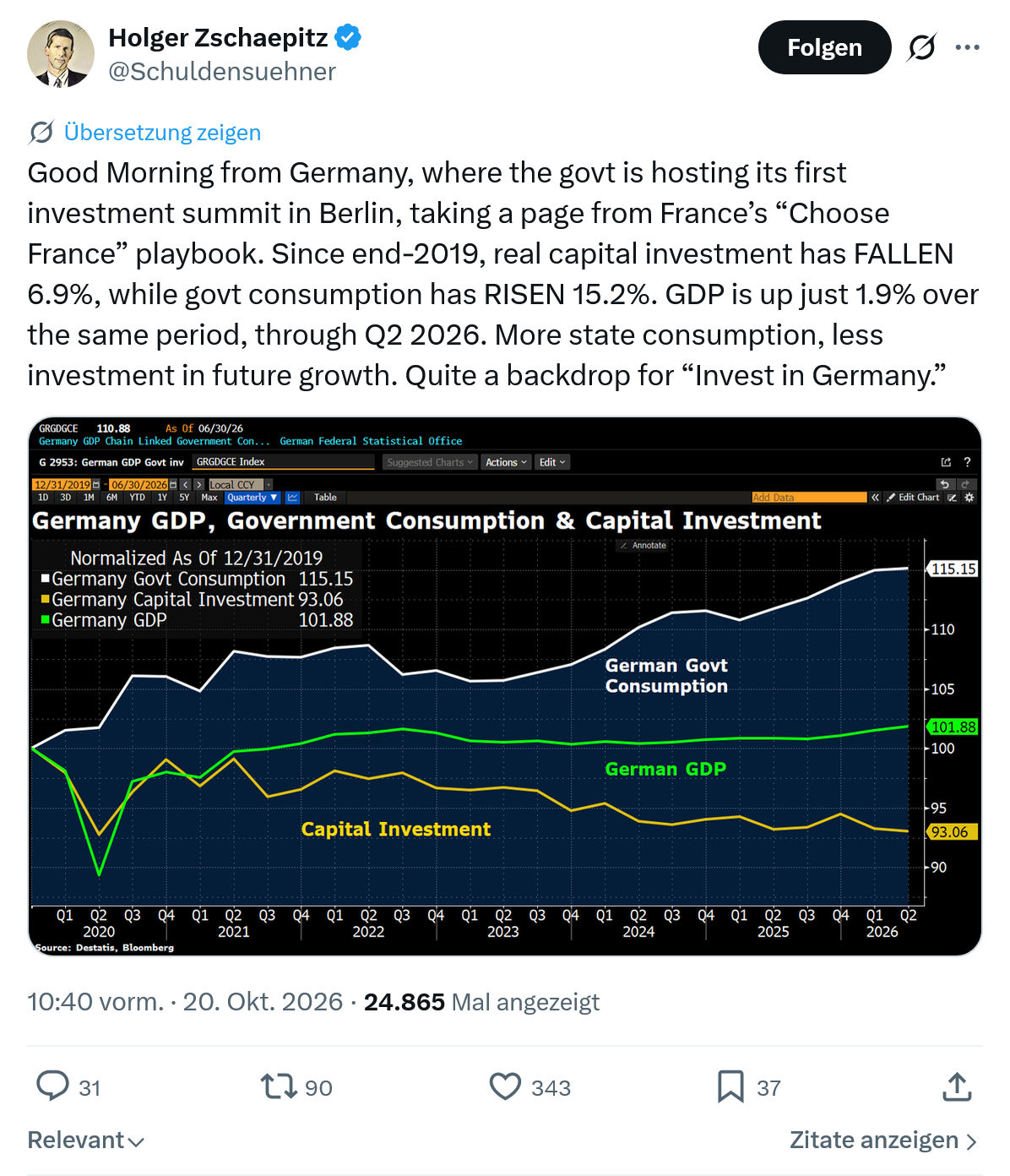
Task: Expand the Relevant sort dropdown
Action: coord(85,1141)
